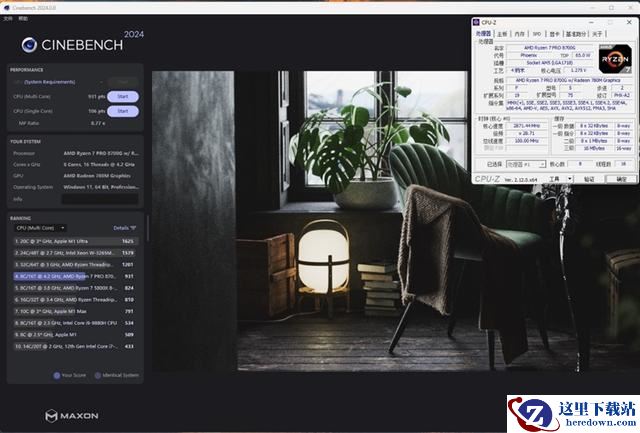Click CPU-Z Socket AM5 (LGA1718) field
640x433 pixels.
point(549,63)
